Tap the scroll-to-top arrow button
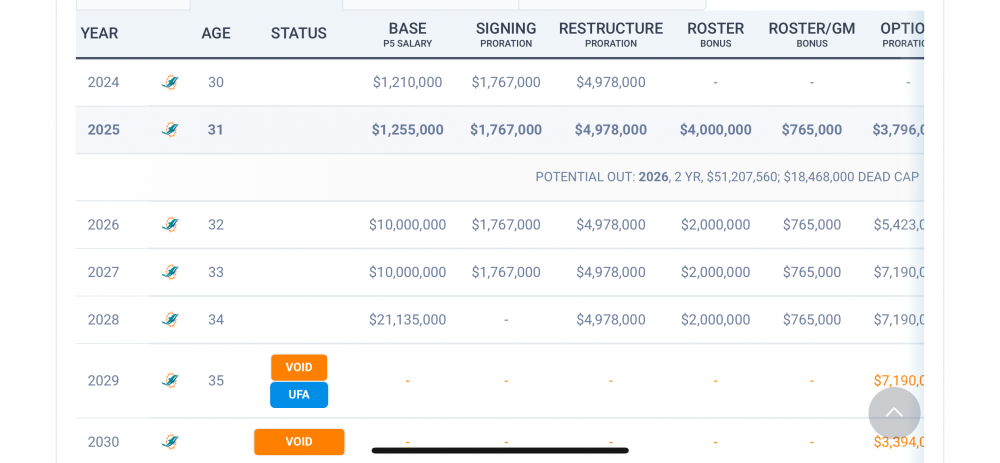The width and height of the screenshot is (1000, 463). point(894,413)
